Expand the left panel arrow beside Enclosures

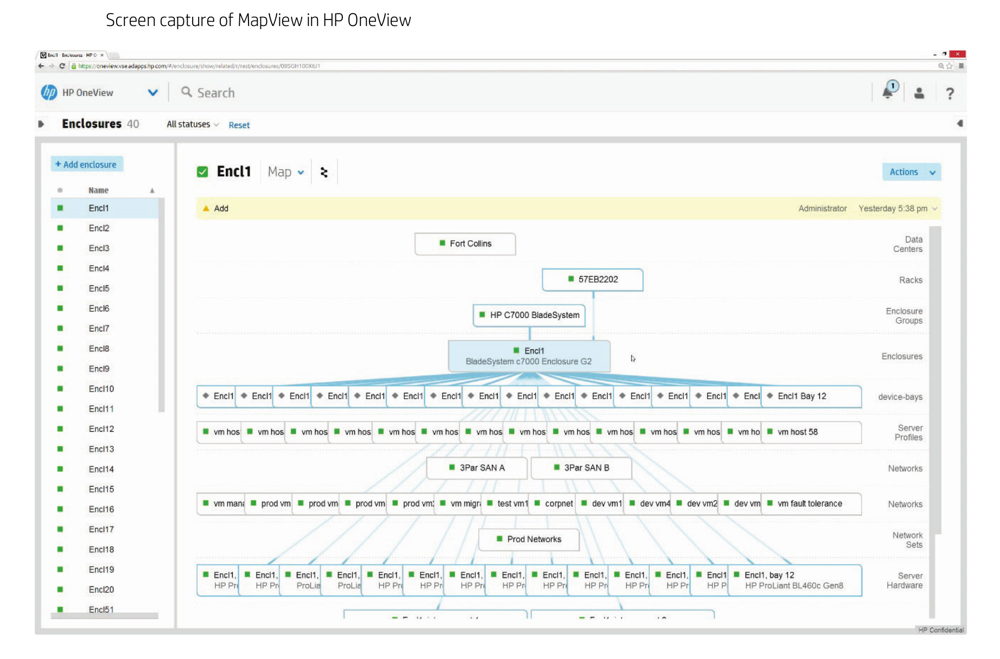[41, 125]
